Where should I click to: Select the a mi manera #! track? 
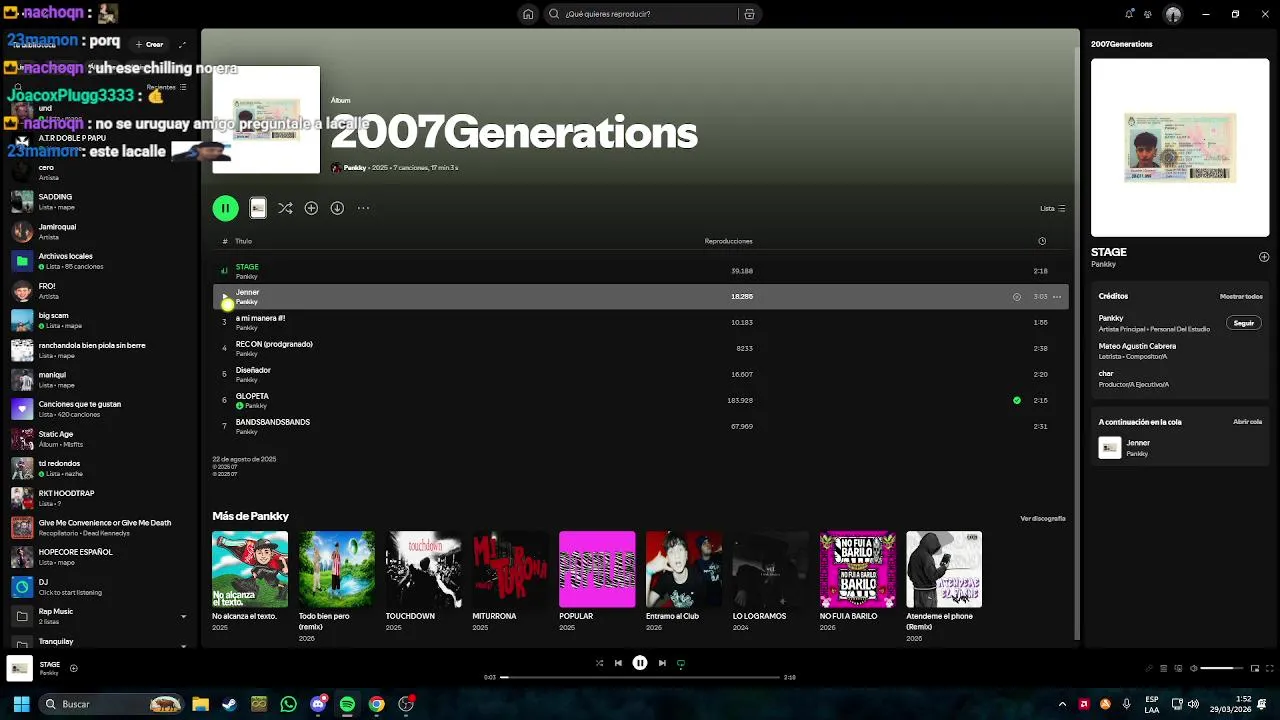coord(640,322)
